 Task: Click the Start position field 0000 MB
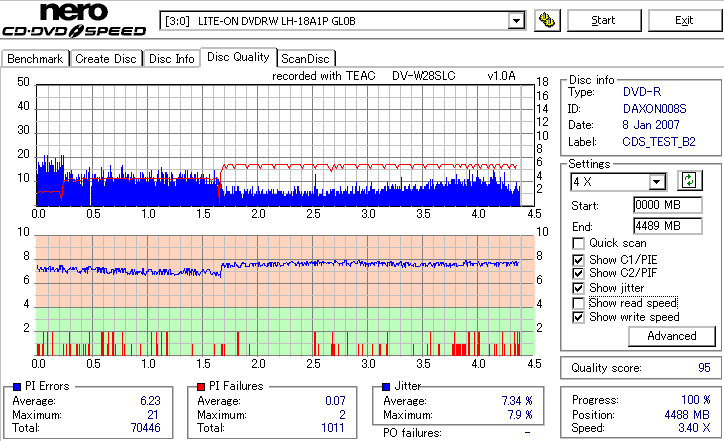668,205
